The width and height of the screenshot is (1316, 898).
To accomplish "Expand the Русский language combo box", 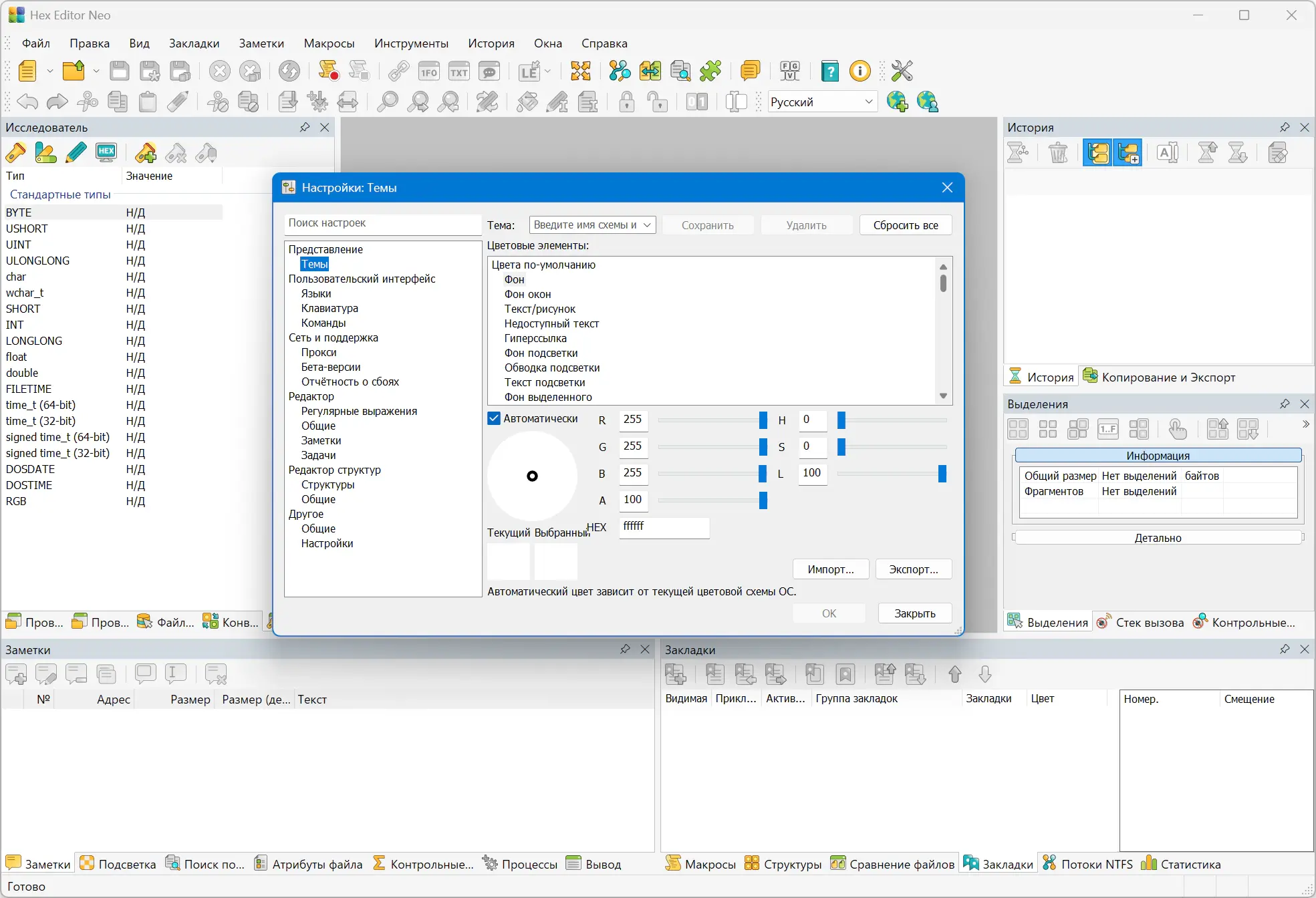I will tap(868, 102).
